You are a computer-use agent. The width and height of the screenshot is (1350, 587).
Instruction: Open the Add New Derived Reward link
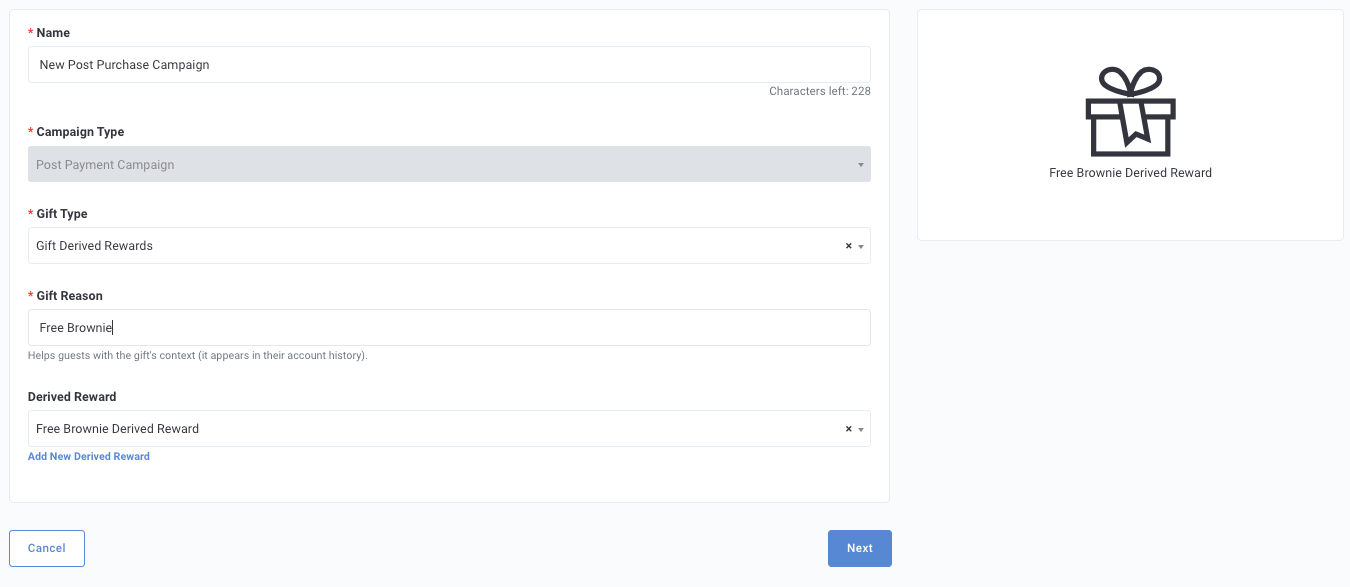pos(89,457)
